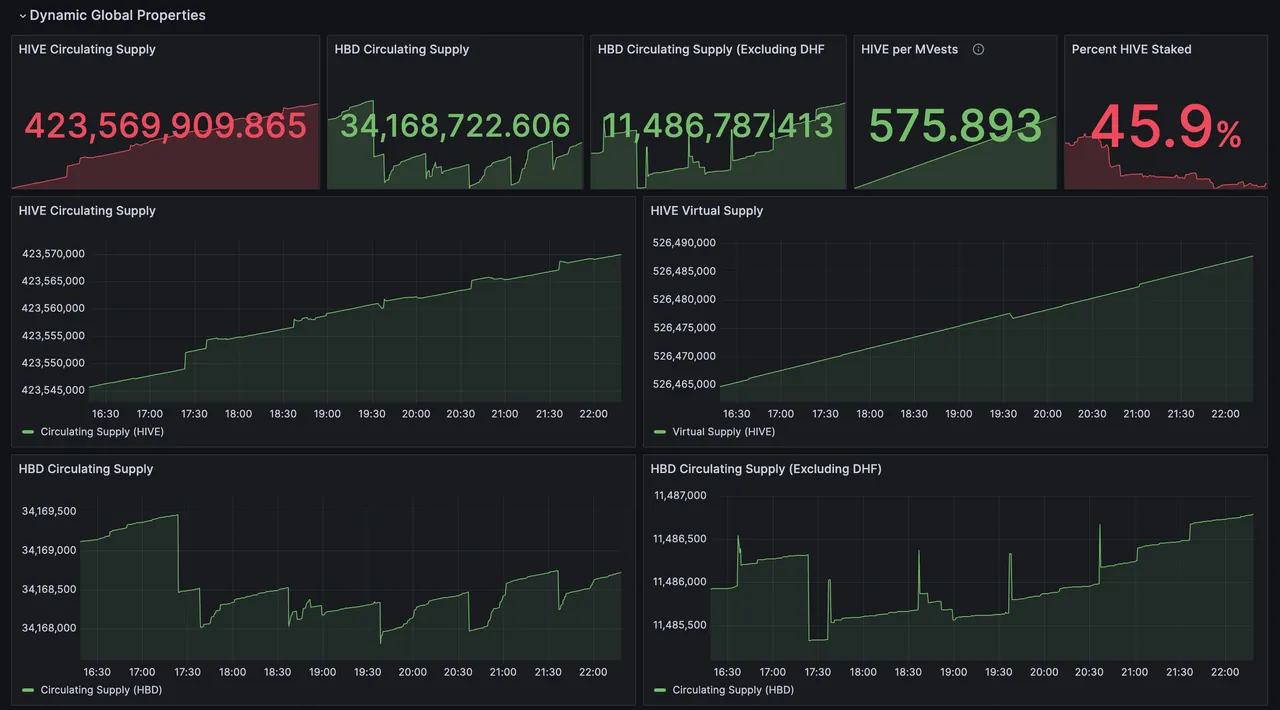Image resolution: width=1280 pixels, height=710 pixels.
Task: Click the 34,169,500 y-axis label
Action: [49, 511]
